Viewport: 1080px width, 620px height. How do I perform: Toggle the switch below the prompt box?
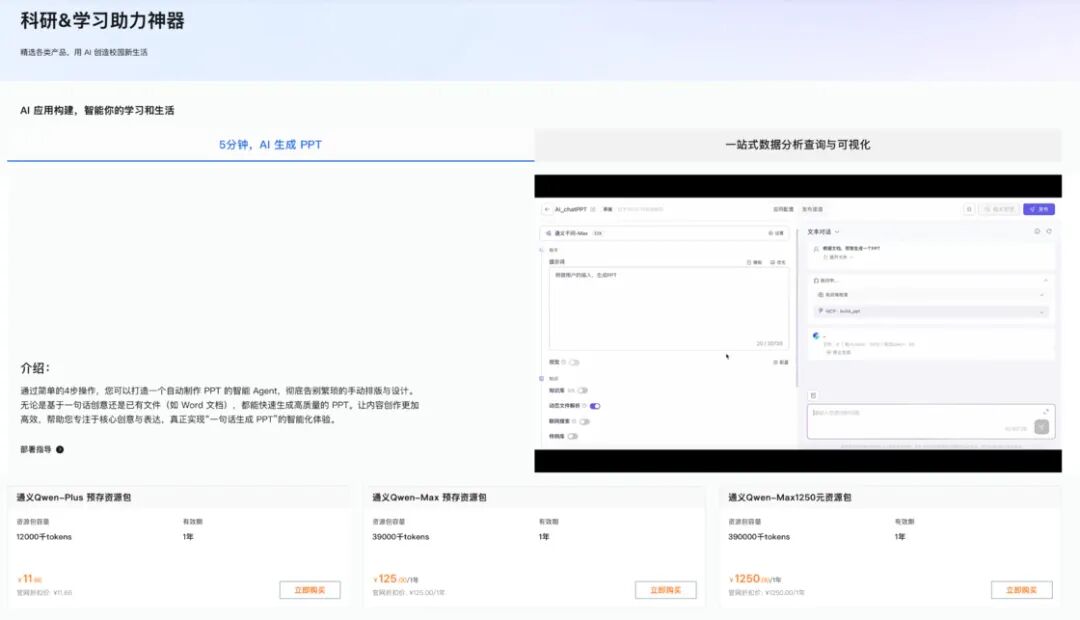click(x=574, y=362)
